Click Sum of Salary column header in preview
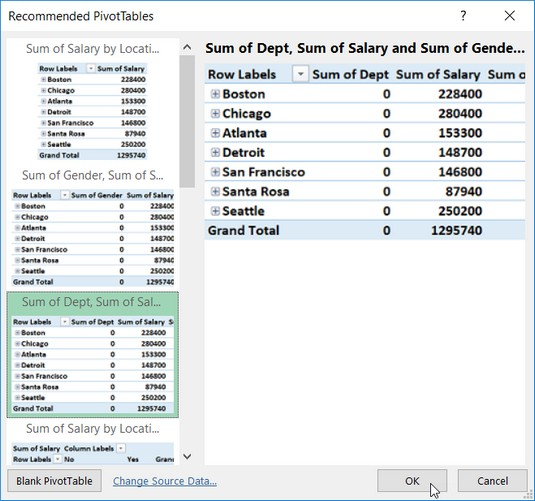Image resolution: width=535 pixels, height=501 pixels. click(x=438, y=74)
